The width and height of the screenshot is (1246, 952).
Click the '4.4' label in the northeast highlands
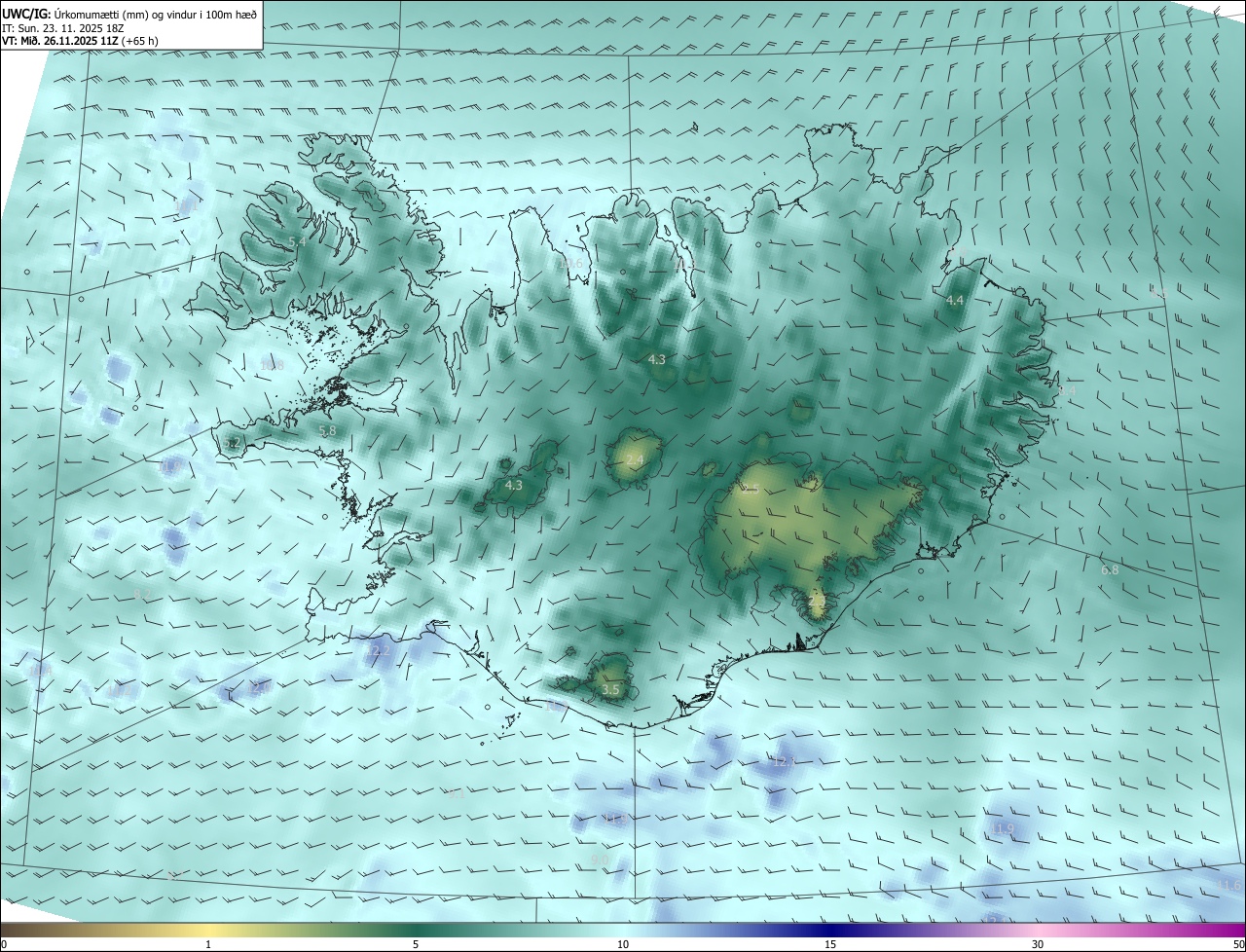(x=955, y=301)
